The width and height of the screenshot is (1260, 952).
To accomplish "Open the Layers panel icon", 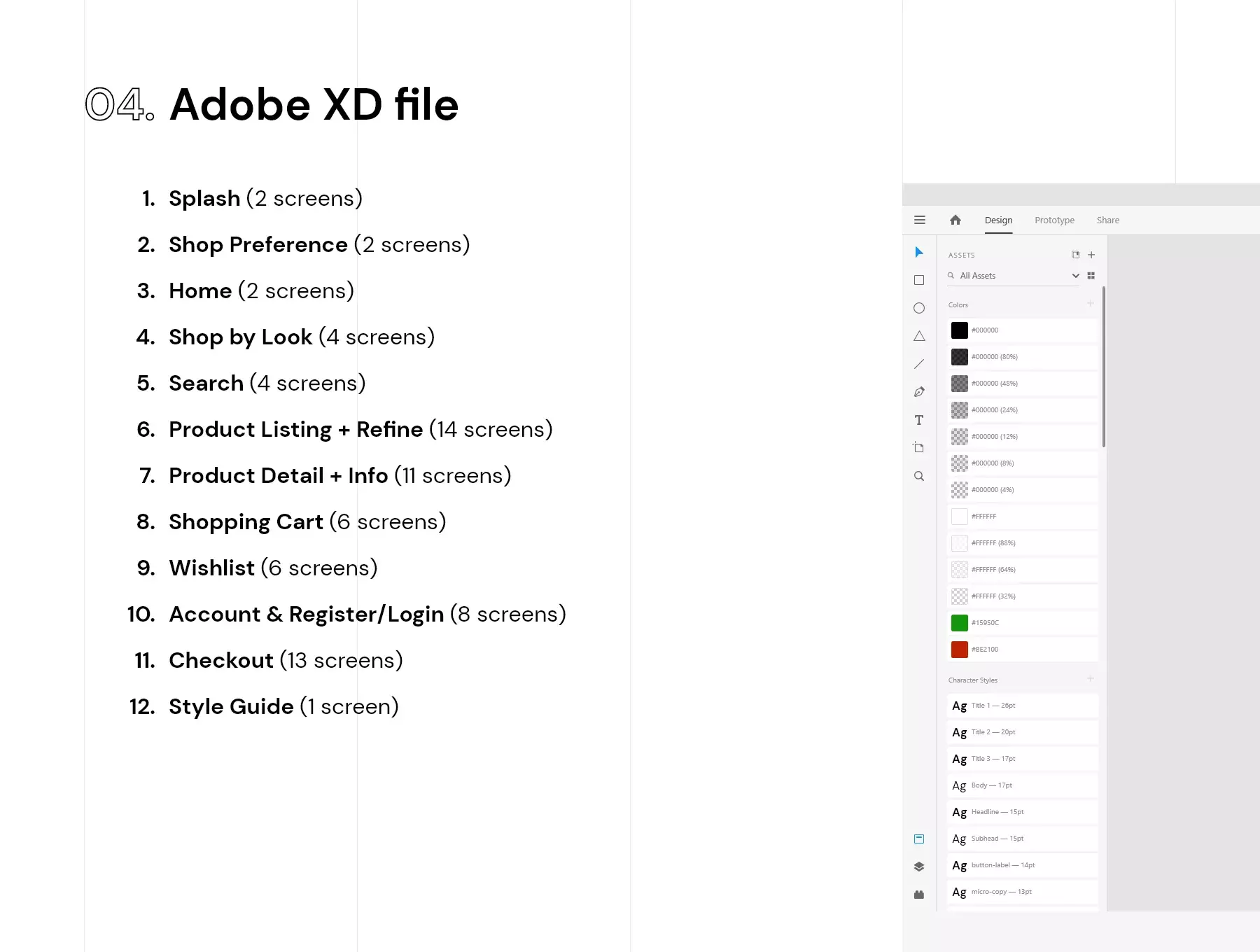I will [x=919, y=867].
